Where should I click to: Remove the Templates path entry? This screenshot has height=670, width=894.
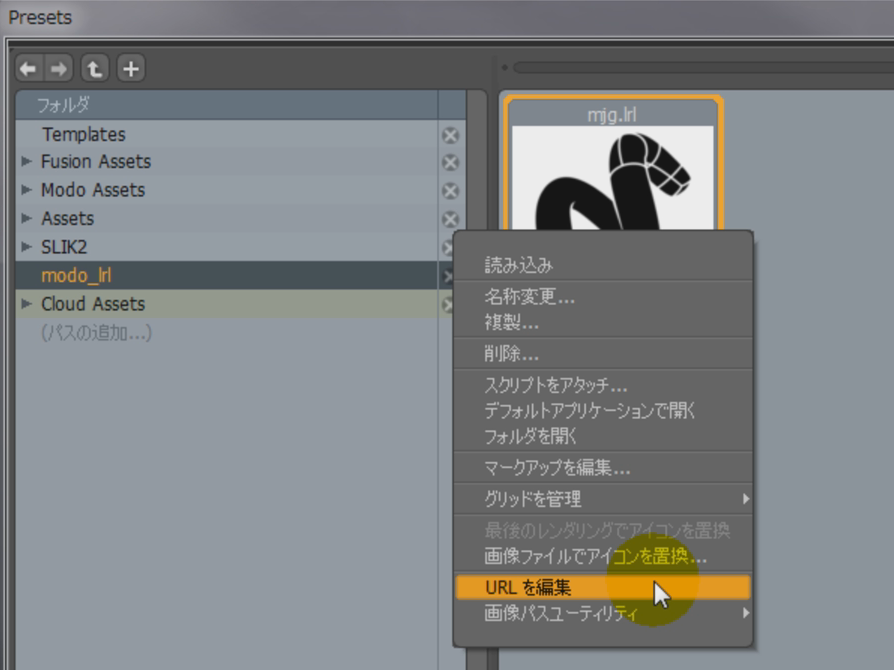(450, 135)
